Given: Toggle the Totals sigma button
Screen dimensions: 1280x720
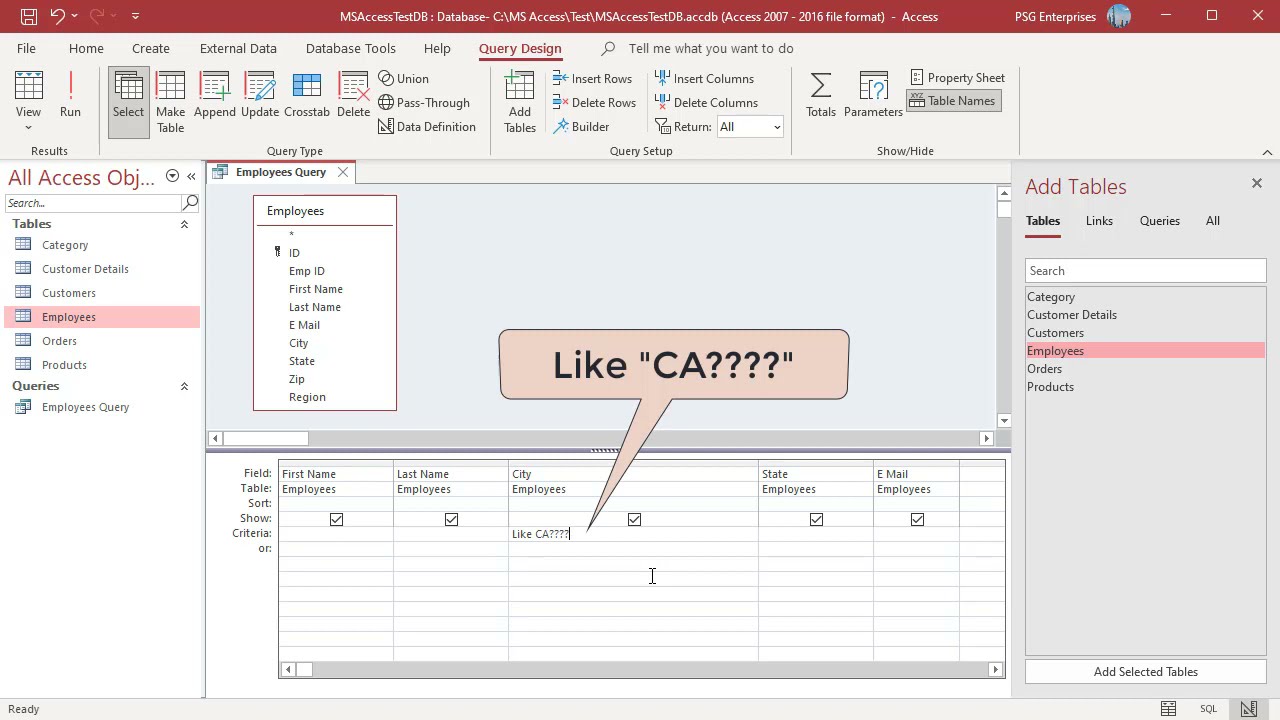Looking at the screenshot, I should pyautogui.click(x=821, y=96).
